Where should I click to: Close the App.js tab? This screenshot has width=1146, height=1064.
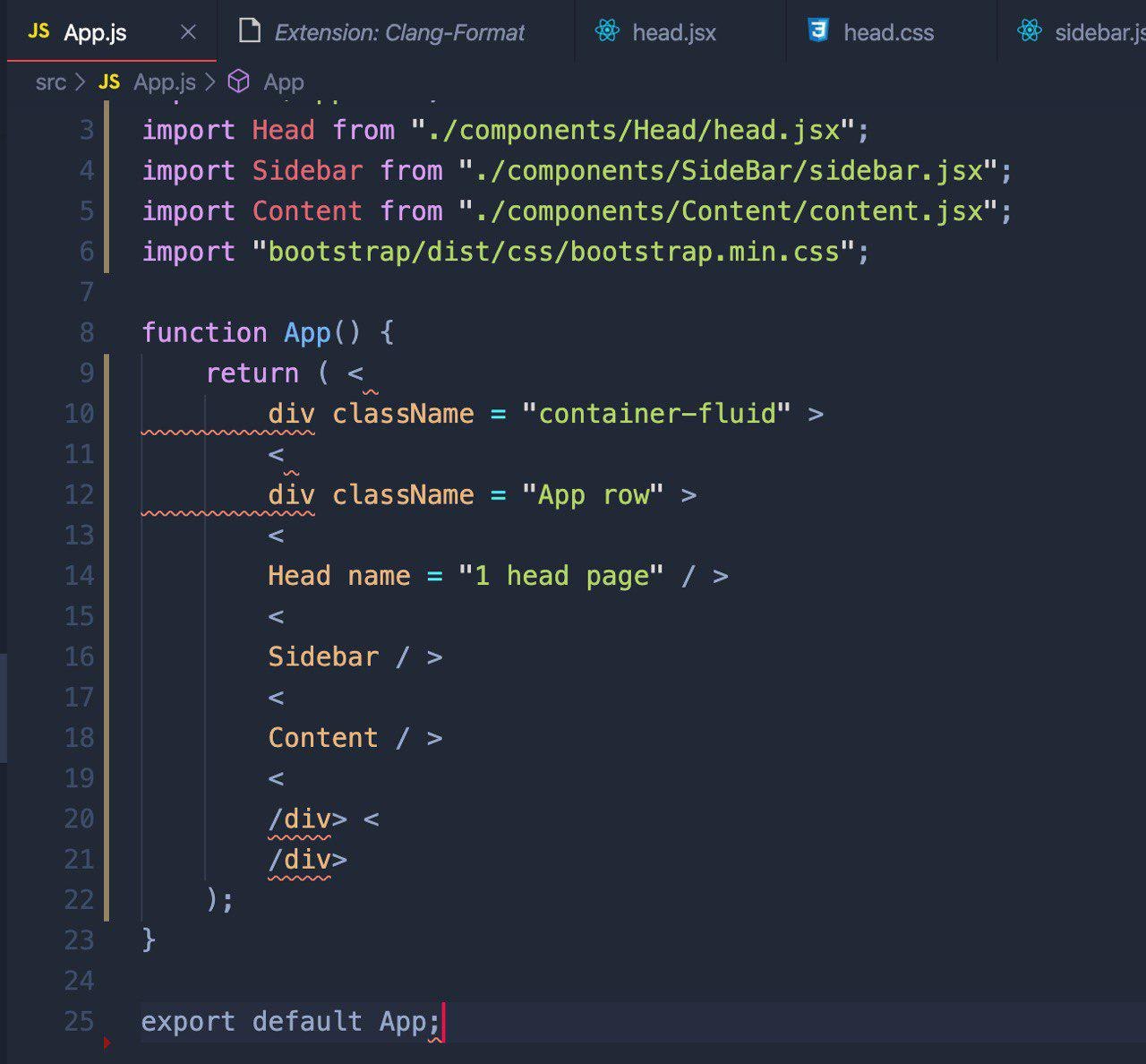[x=188, y=32]
